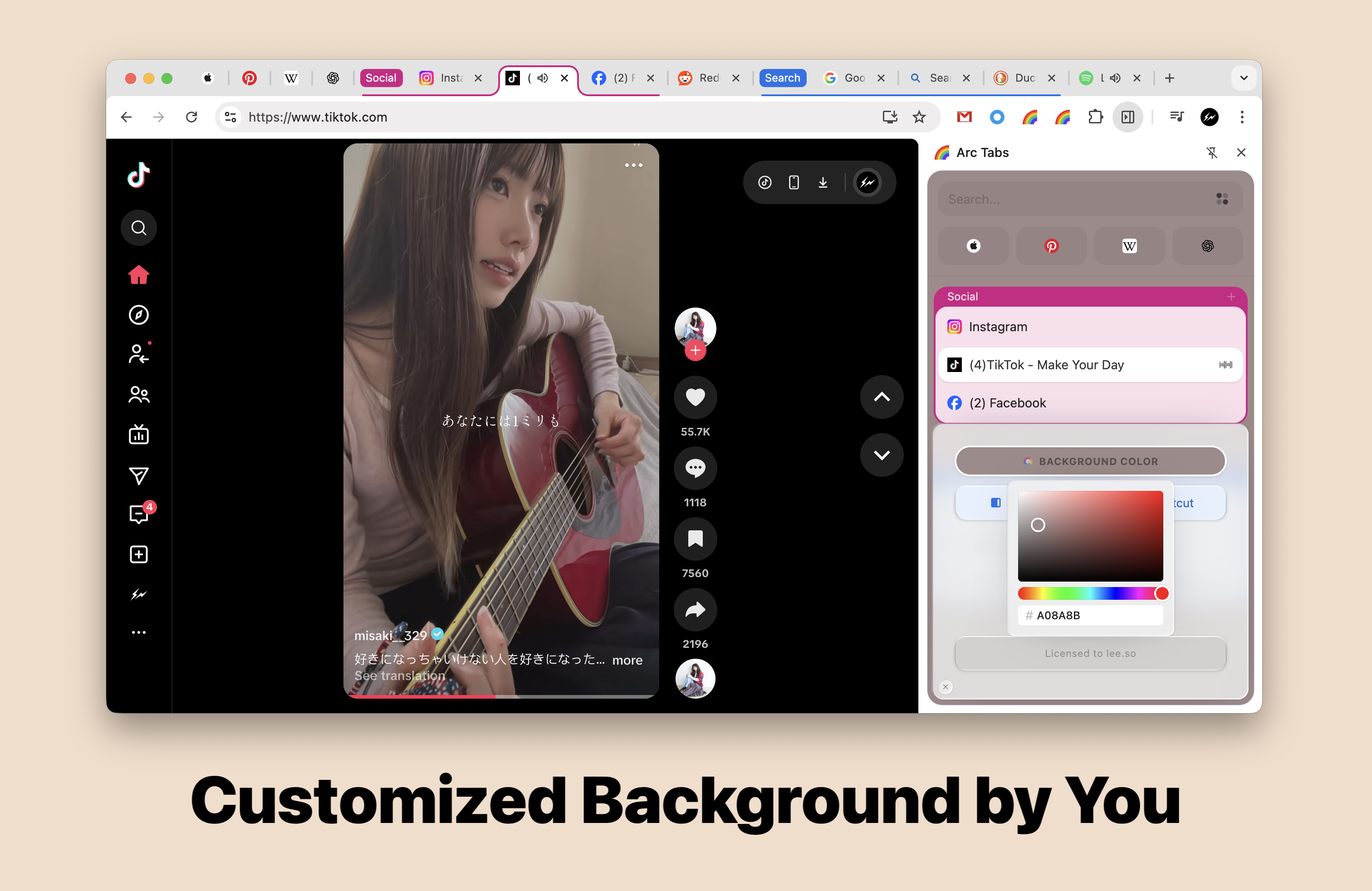Click the TikTok coin icon in floating toolbar
The height and width of the screenshot is (891, 1372).
point(765,183)
